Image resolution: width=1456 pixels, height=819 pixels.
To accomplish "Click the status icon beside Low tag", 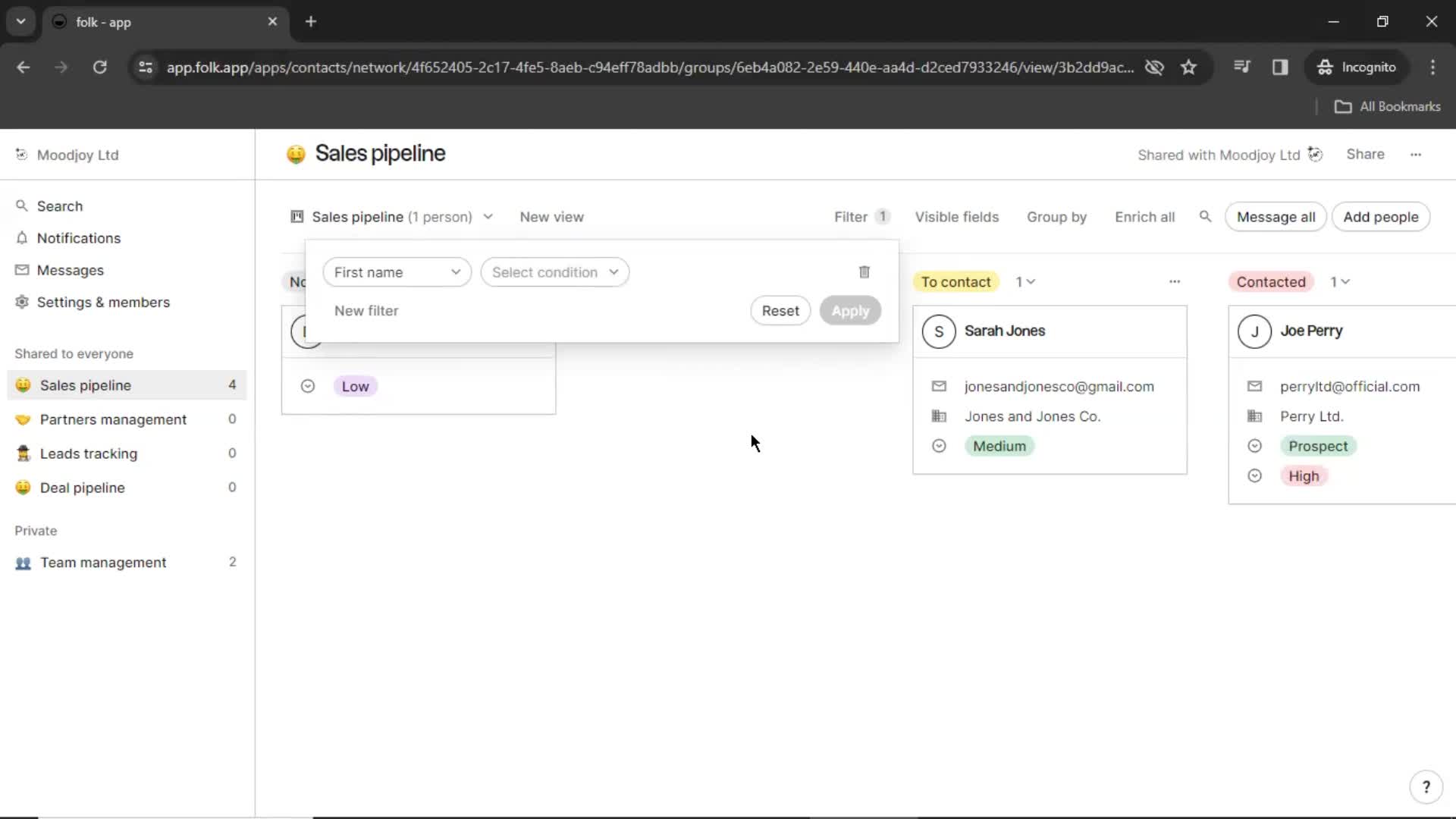I will click(307, 387).
